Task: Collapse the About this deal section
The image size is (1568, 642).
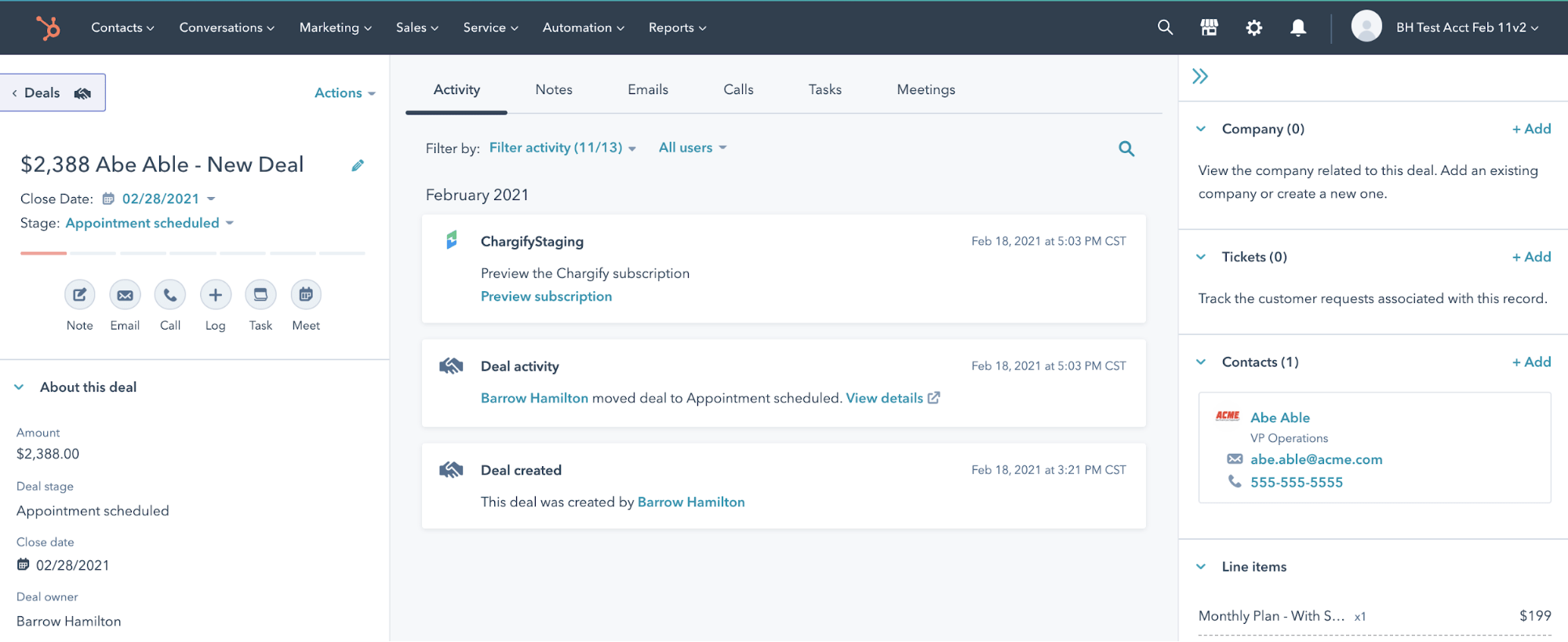Action: point(20,387)
